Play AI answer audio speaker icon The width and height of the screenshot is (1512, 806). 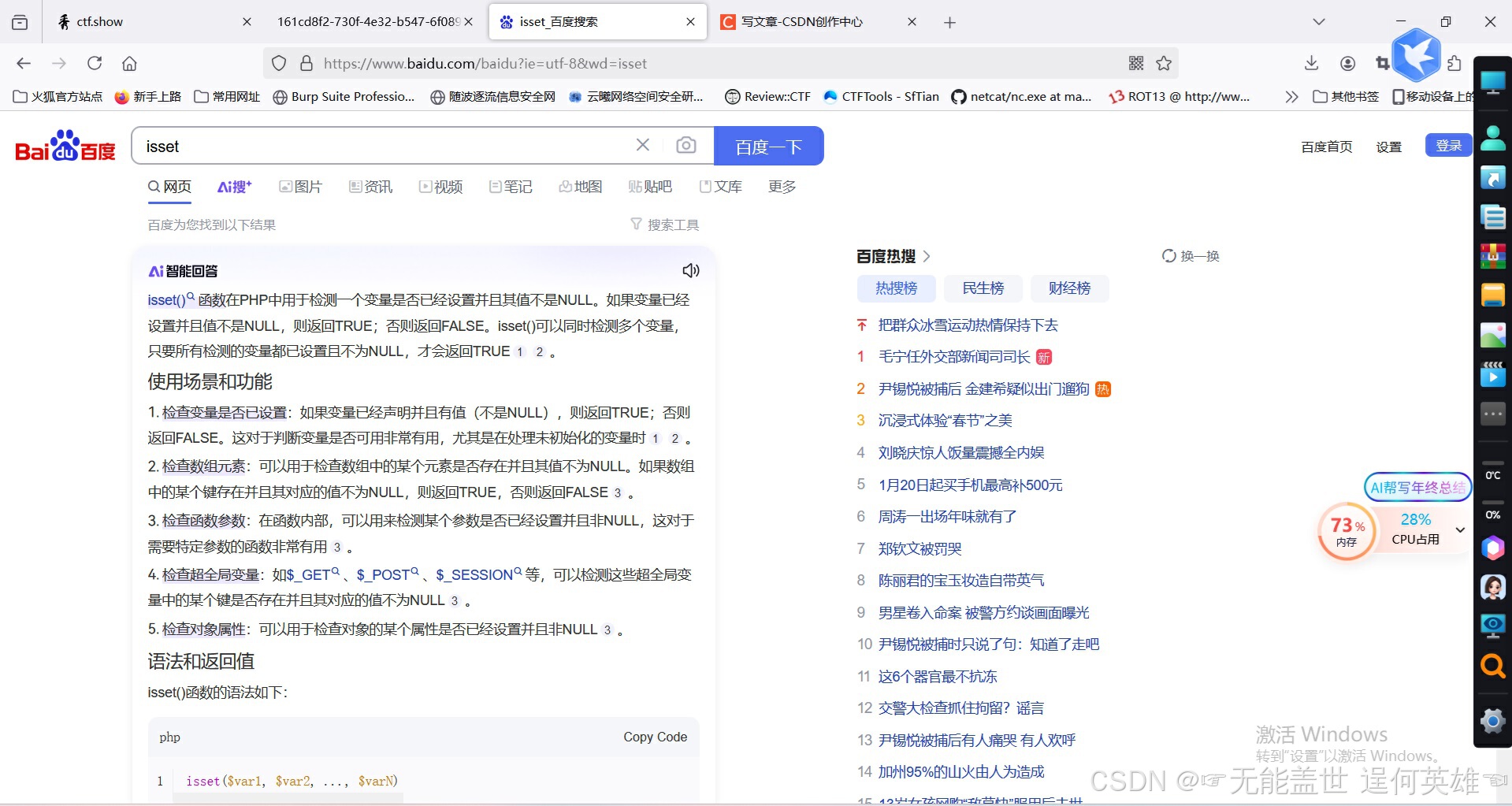pyautogui.click(x=691, y=270)
